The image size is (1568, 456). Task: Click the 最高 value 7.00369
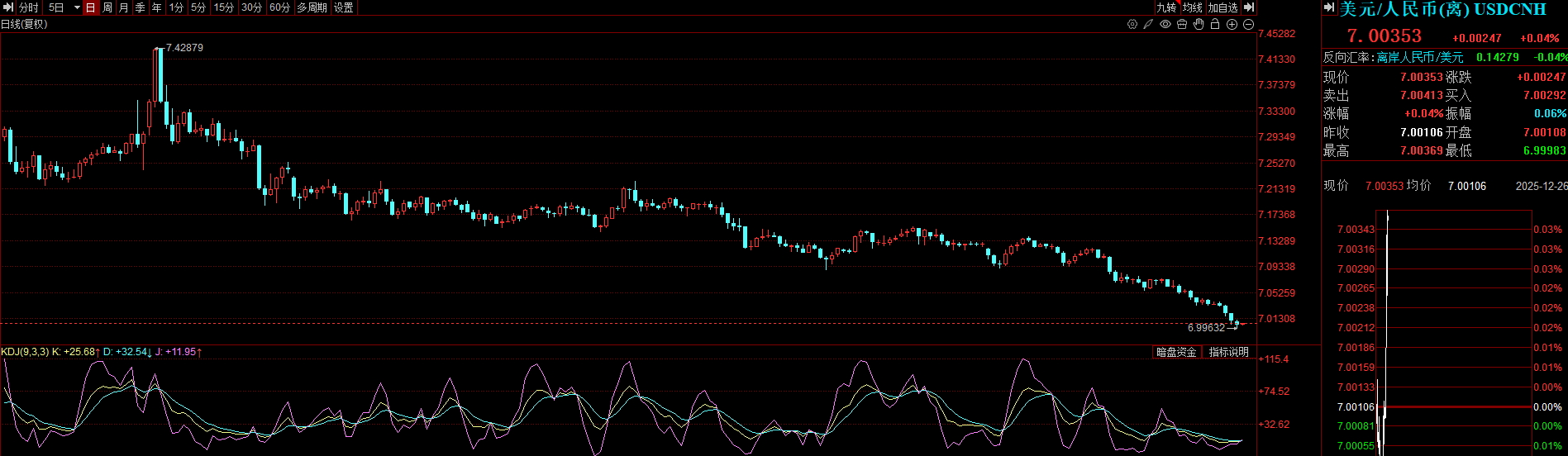[x=1421, y=150]
